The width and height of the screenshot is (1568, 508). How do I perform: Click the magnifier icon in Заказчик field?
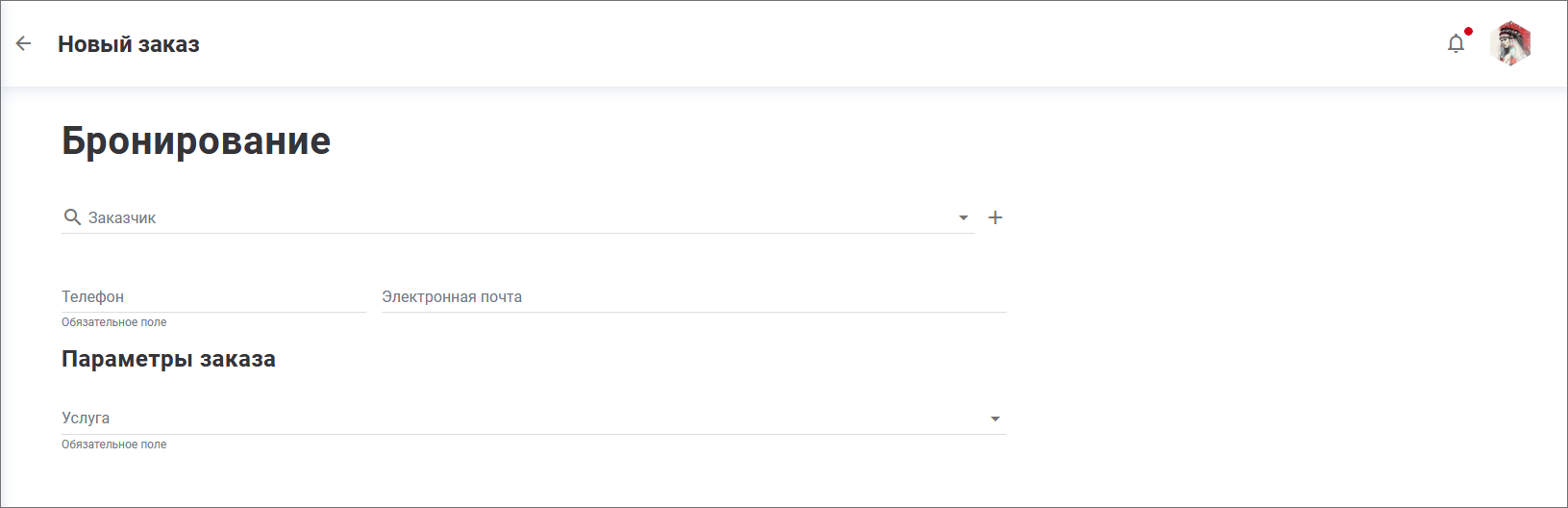(x=72, y=217)
